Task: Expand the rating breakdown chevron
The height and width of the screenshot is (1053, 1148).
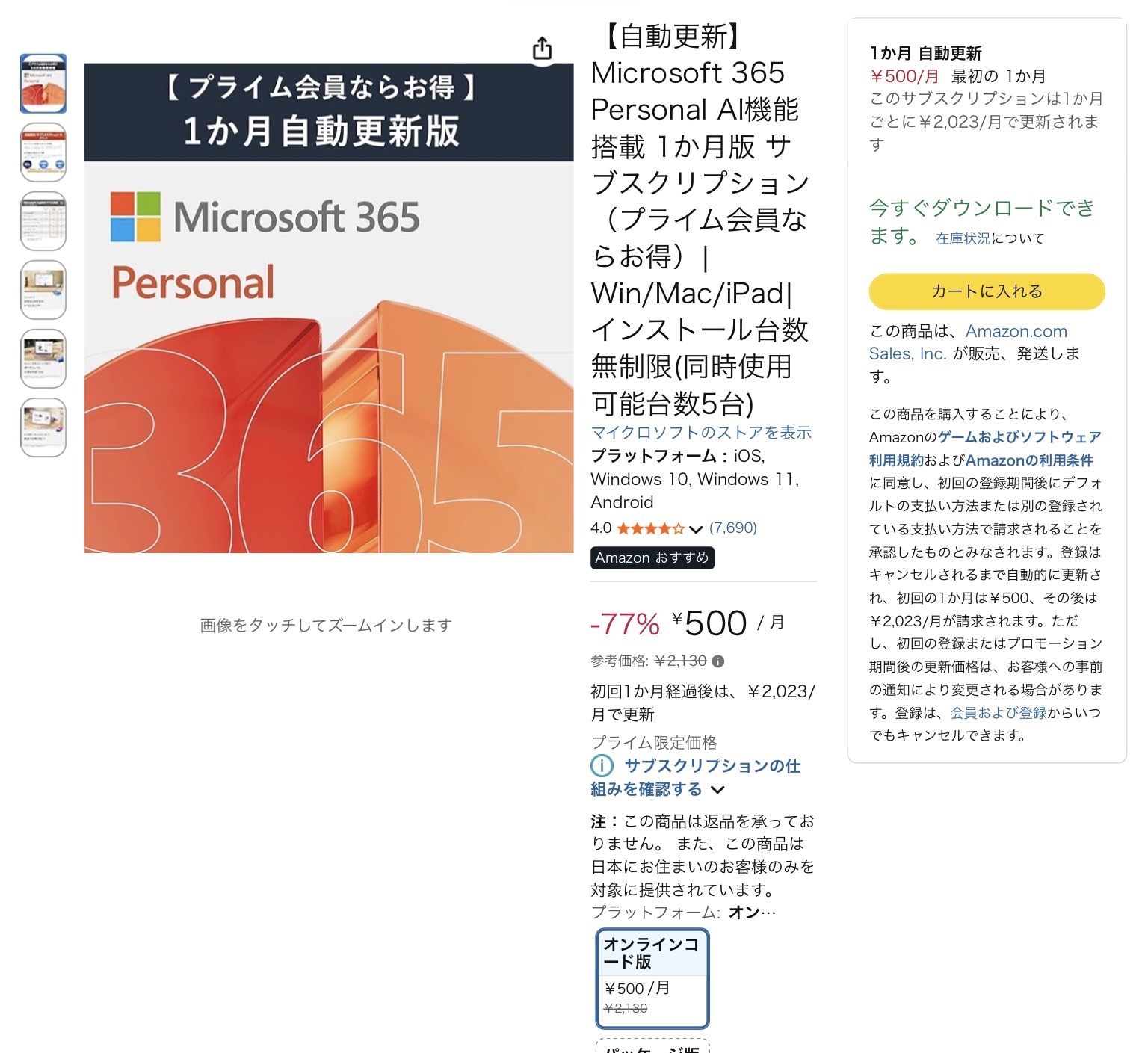Action: 696,530
